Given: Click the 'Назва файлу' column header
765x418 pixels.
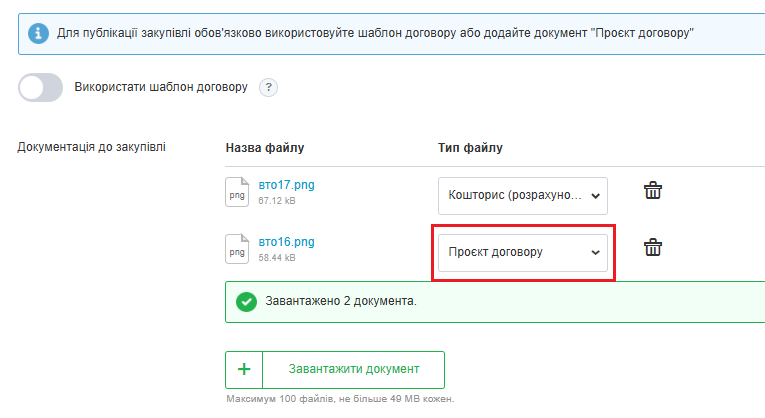Looking at the screenshot, I should tap(265, 148).
